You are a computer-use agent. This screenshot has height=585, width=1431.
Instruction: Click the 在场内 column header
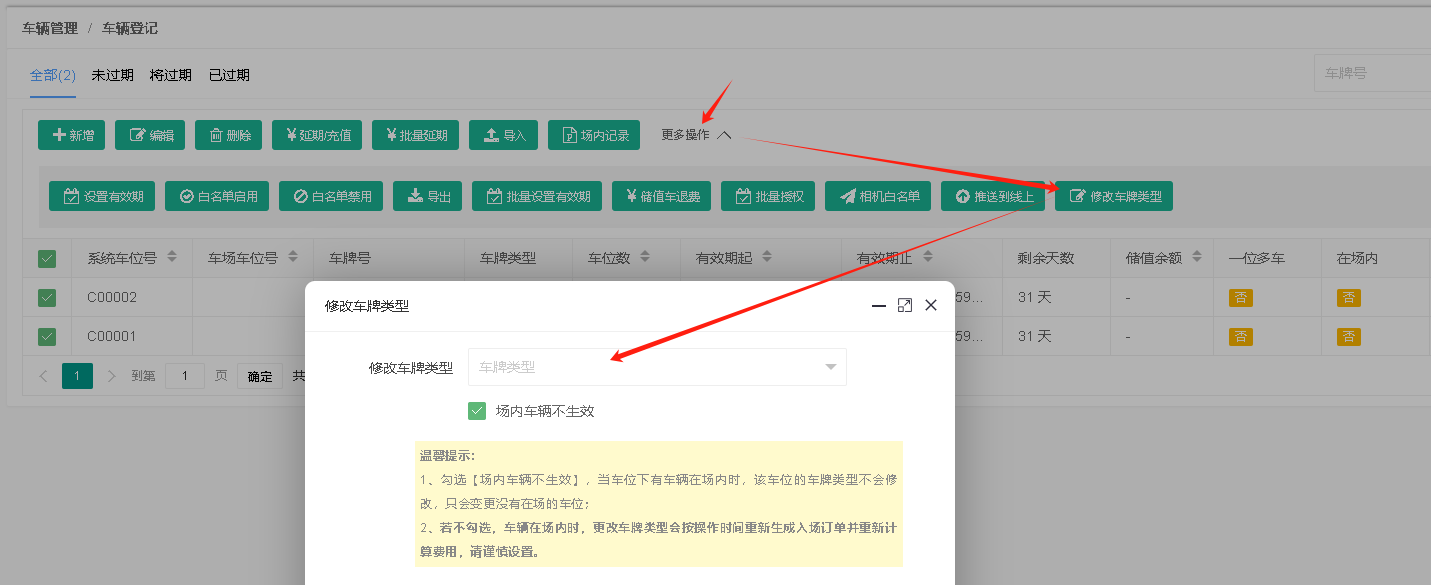pos(1358,258)
